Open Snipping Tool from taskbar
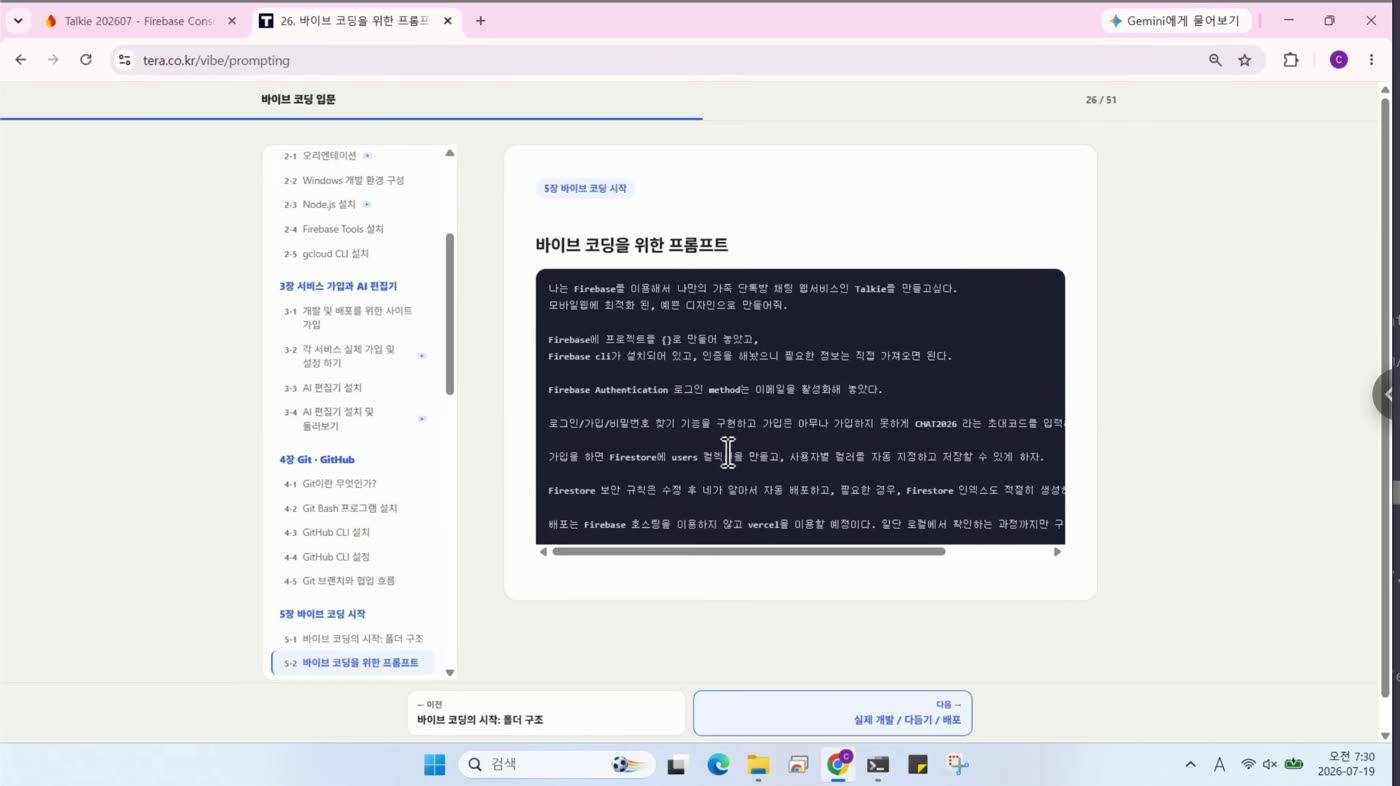The width and height of the screenshot is (1400, 786). click(x=958, y=765)
